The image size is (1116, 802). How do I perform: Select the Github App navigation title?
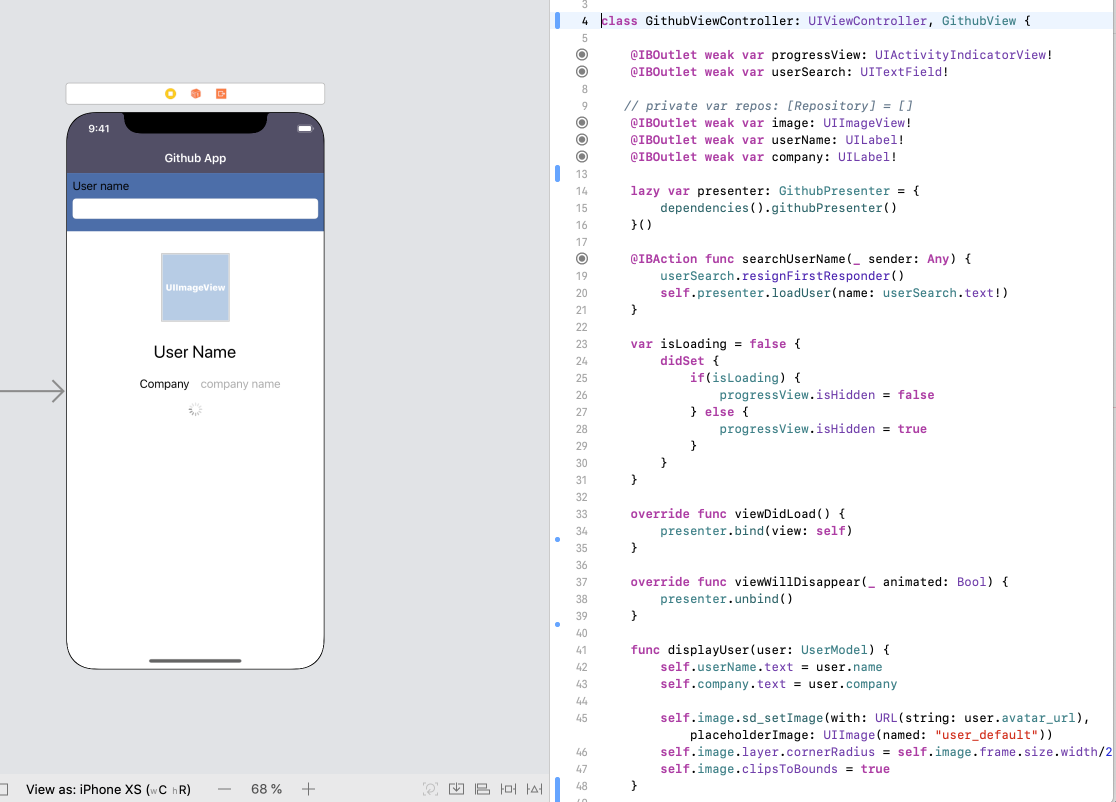coord(195,158)
